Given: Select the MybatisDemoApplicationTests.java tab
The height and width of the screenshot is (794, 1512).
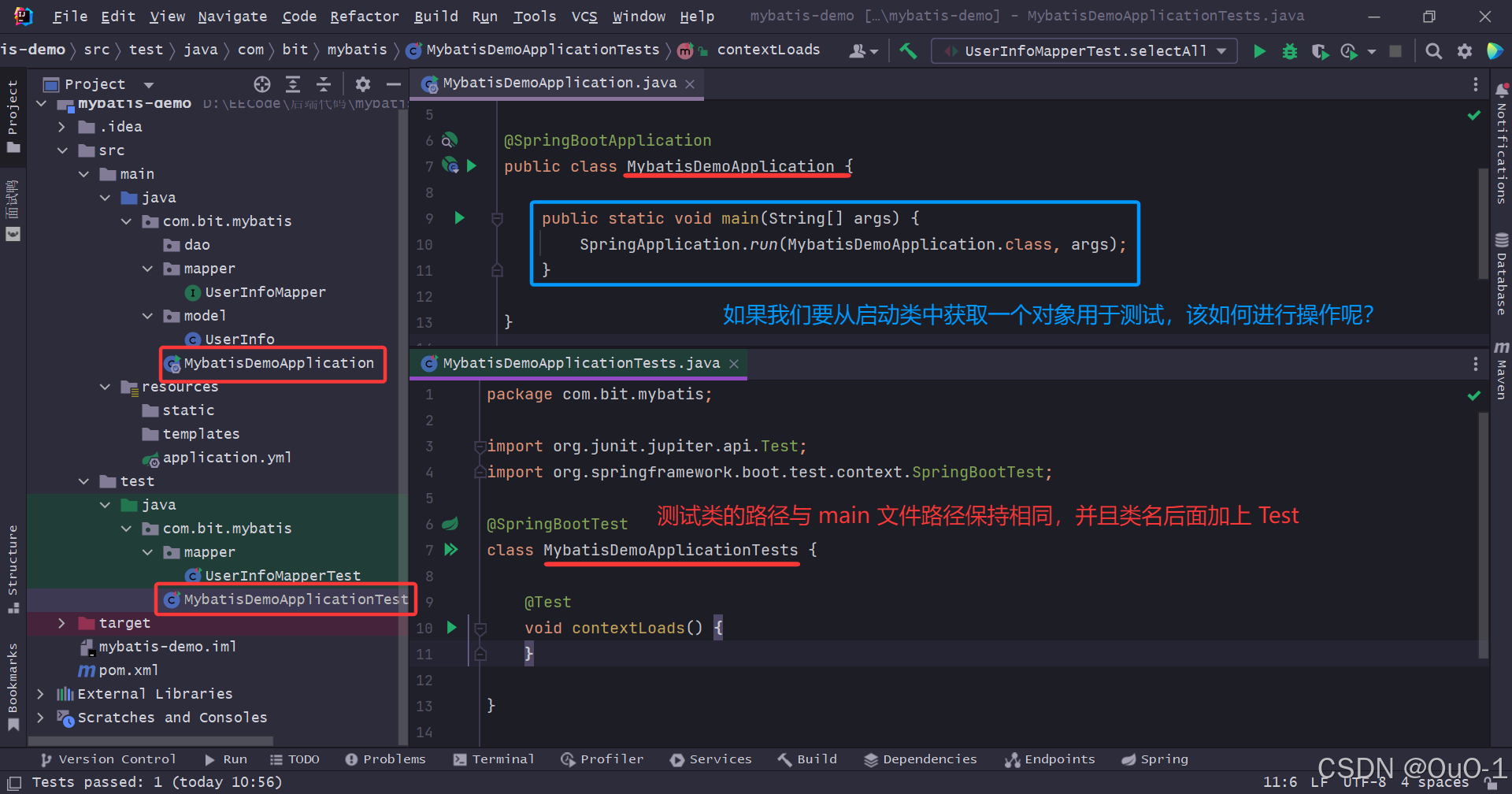Looking at the screenshot, I should point(580,363).
